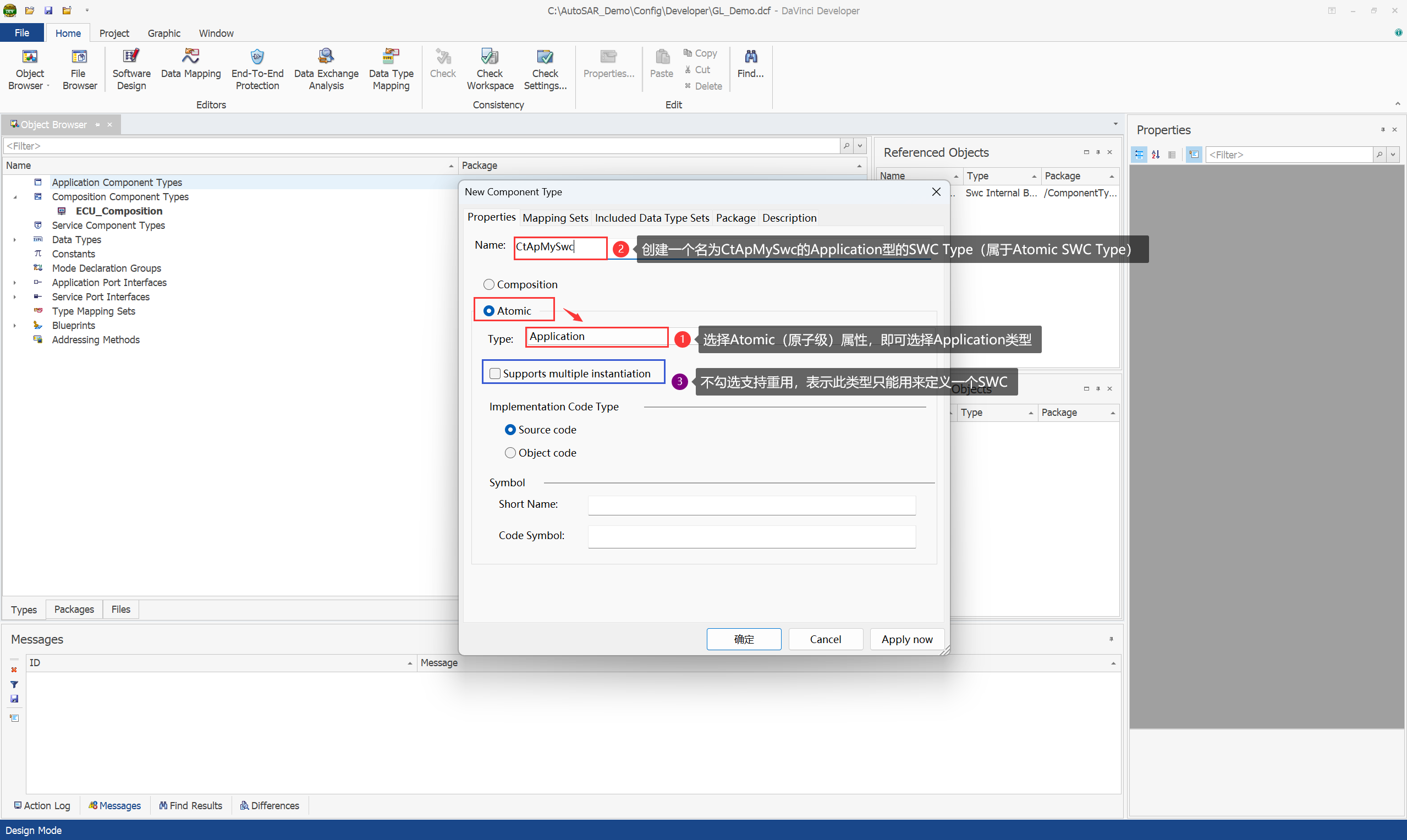Viewport: 1407px width, 840px height.
Task: Click the Code Symbol input field
Action: (751, 536)
